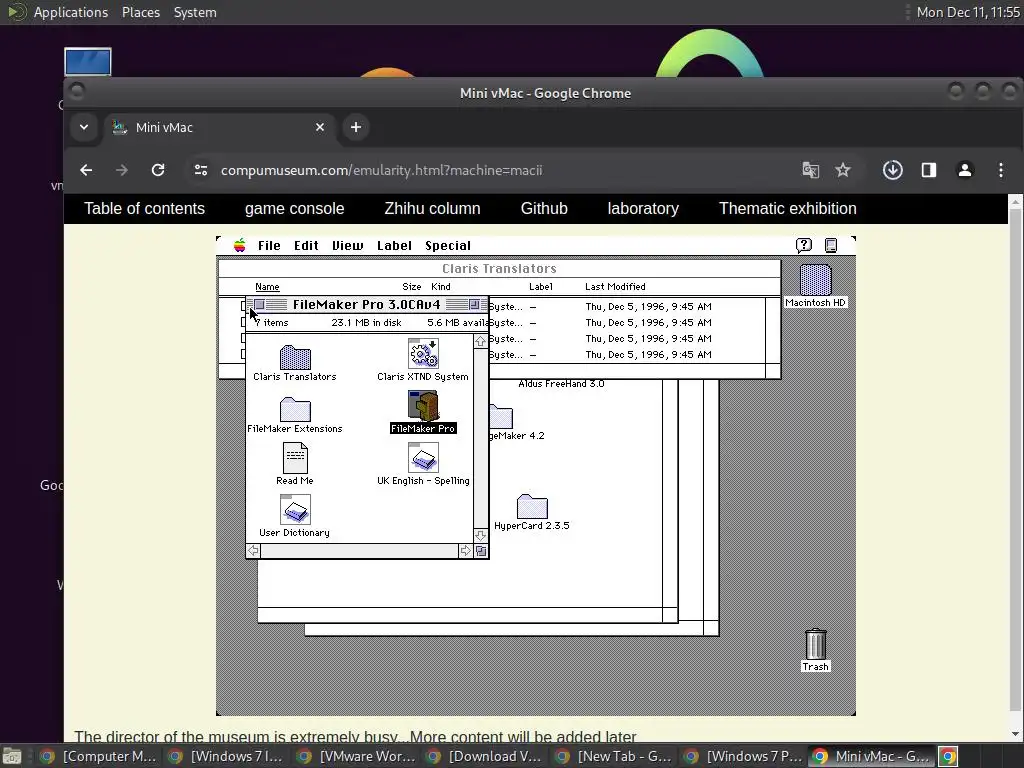This screenshot has width=1024, height=768.
Task: Open the FileMaker Extensions folder icon
Action: pos(295,409)
